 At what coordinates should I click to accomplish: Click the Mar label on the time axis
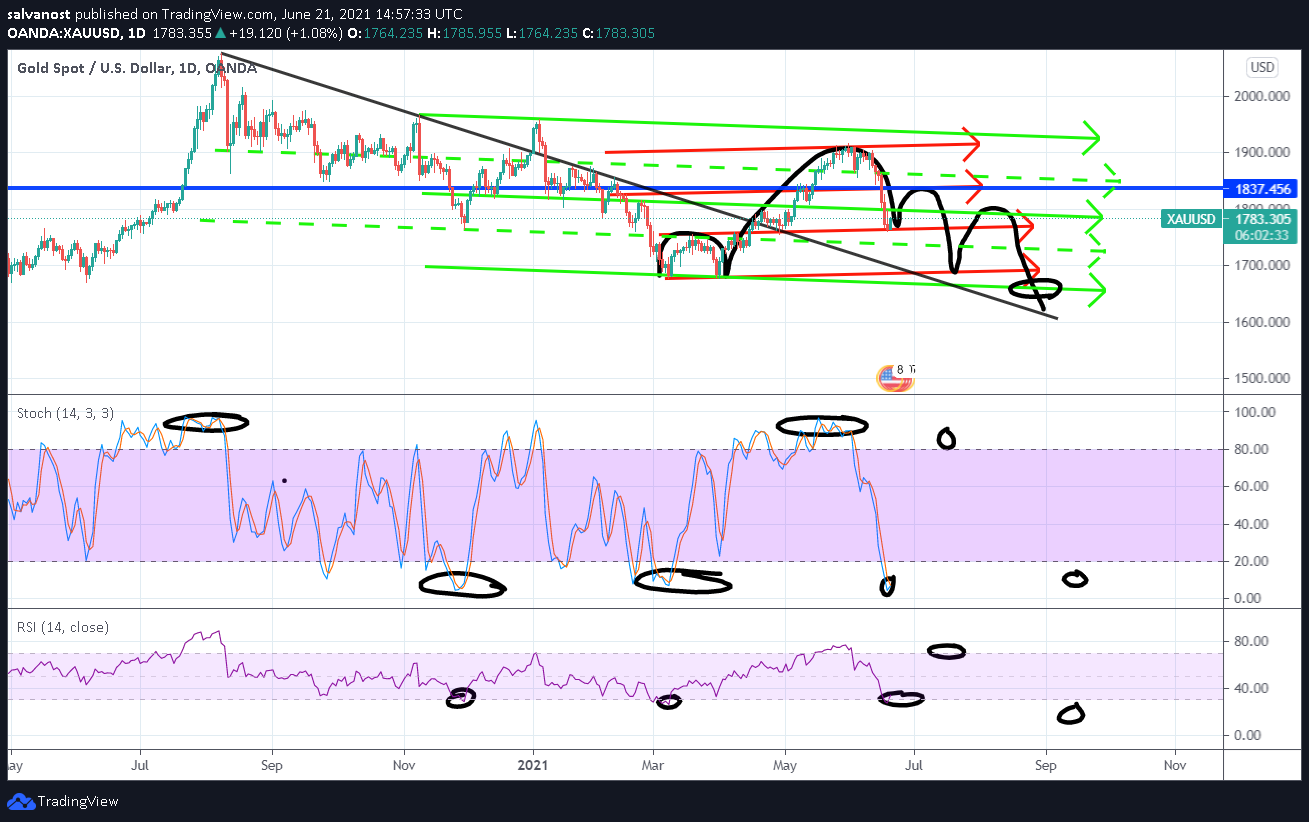(653, 765)
